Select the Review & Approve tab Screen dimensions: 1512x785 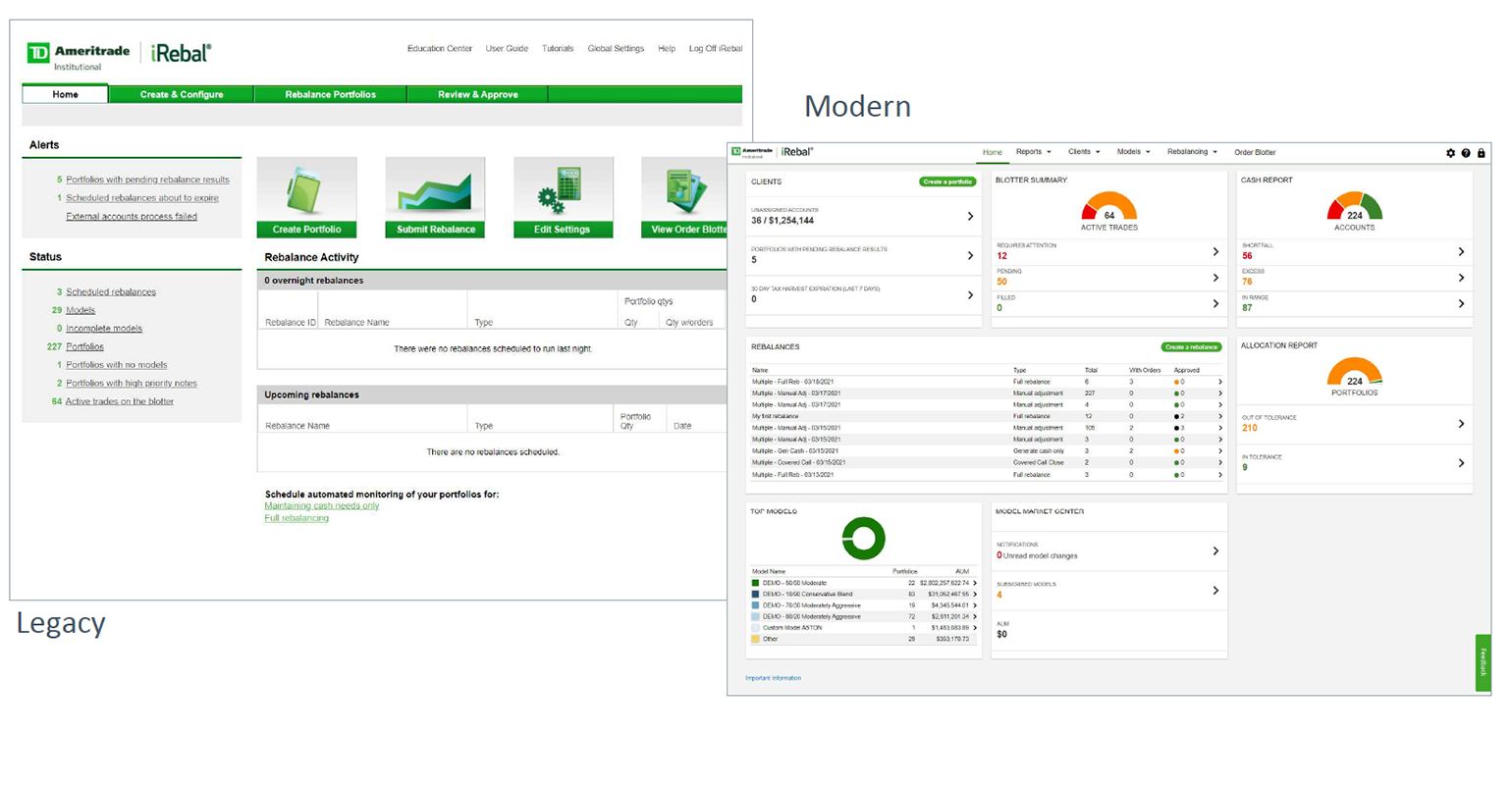(x=477, y=94)
